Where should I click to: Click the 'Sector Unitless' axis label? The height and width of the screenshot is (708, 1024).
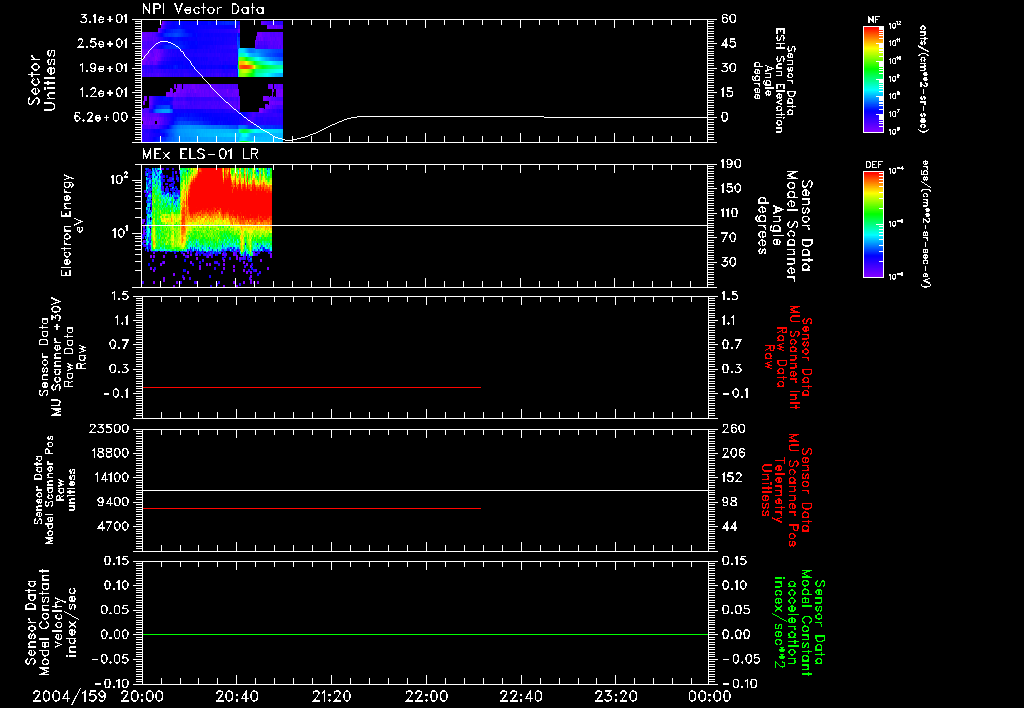coord(42,81)
